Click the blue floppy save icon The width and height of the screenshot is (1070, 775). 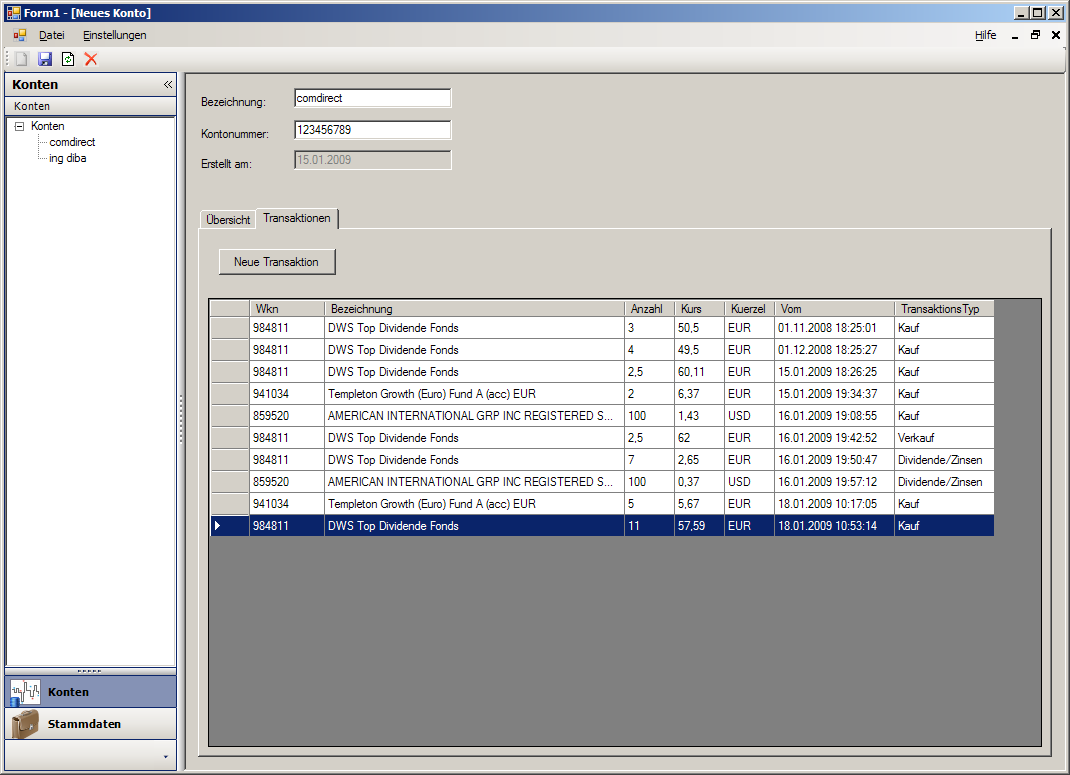(x=45, y=59)
